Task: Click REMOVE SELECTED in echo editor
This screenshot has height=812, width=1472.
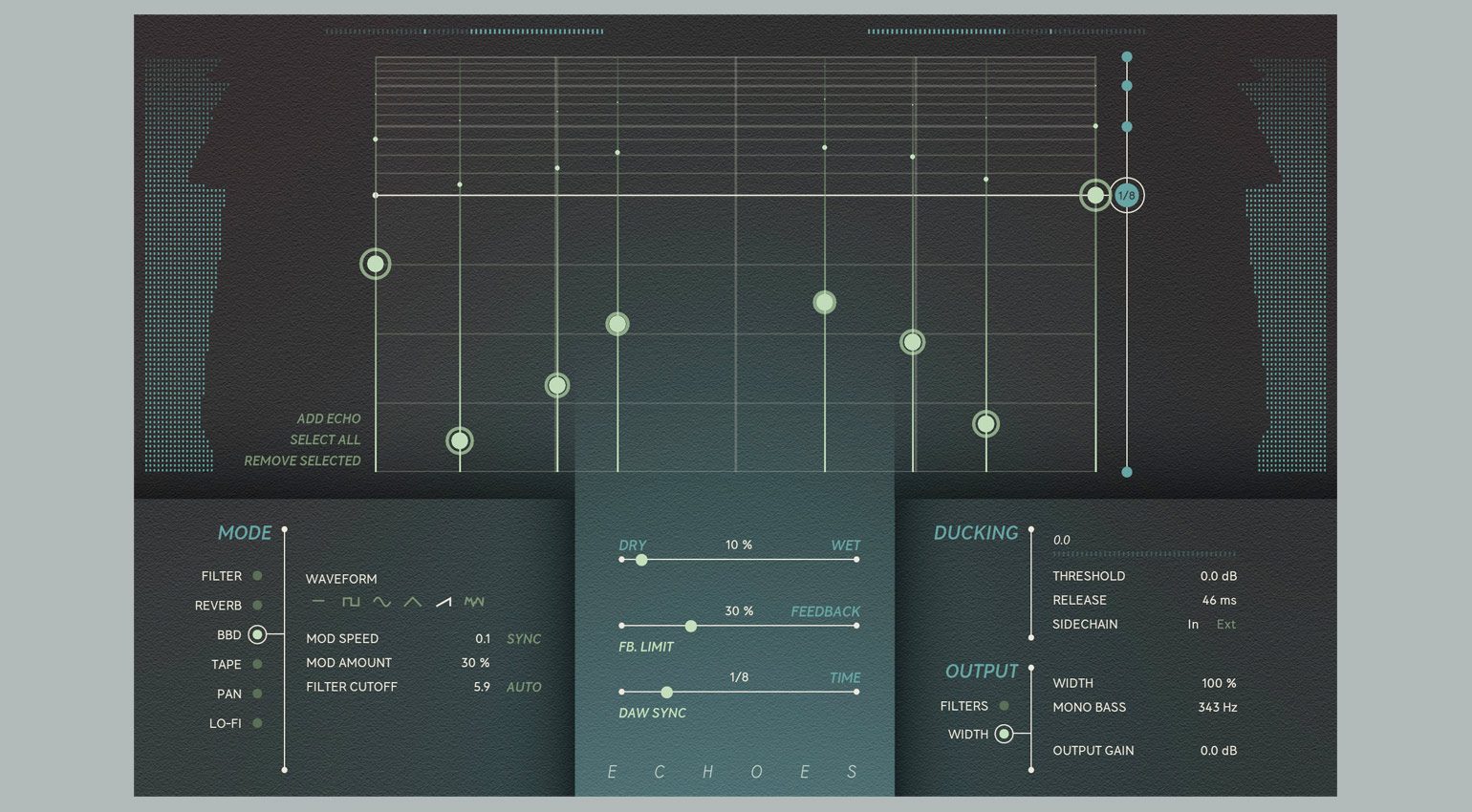Action: click(x=302, y=460)
